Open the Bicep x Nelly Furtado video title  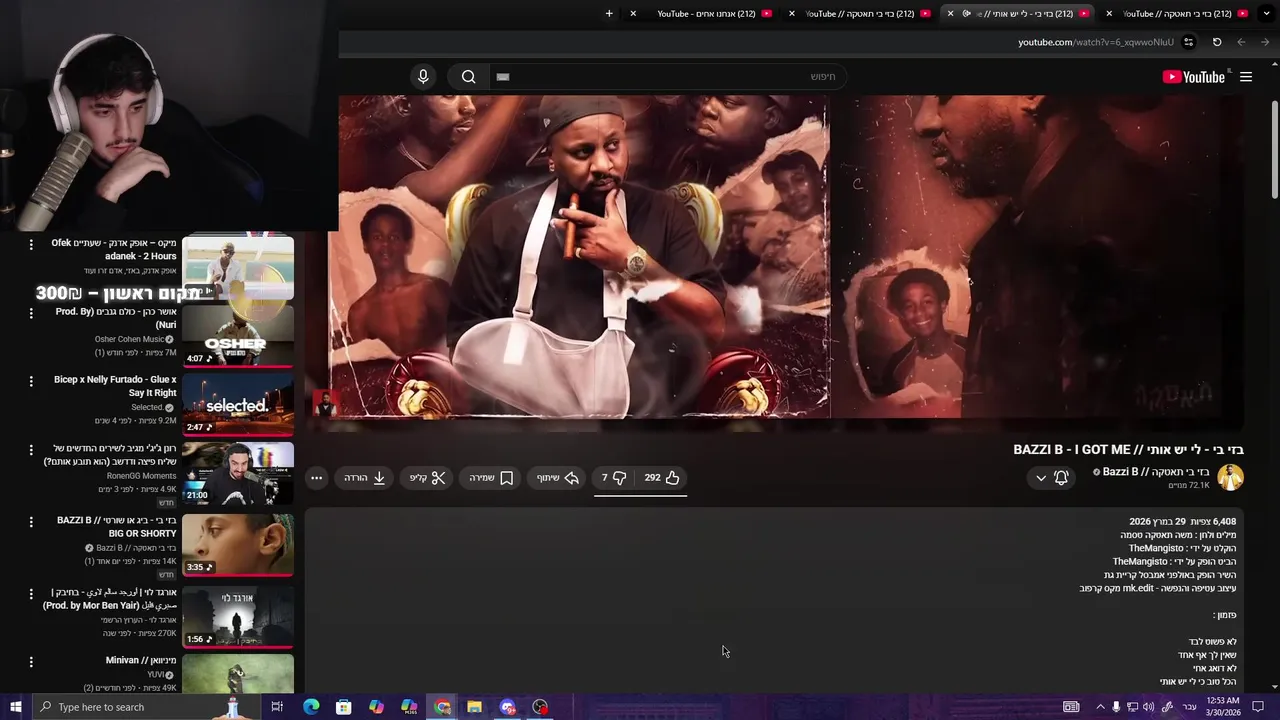click(115, 386)
